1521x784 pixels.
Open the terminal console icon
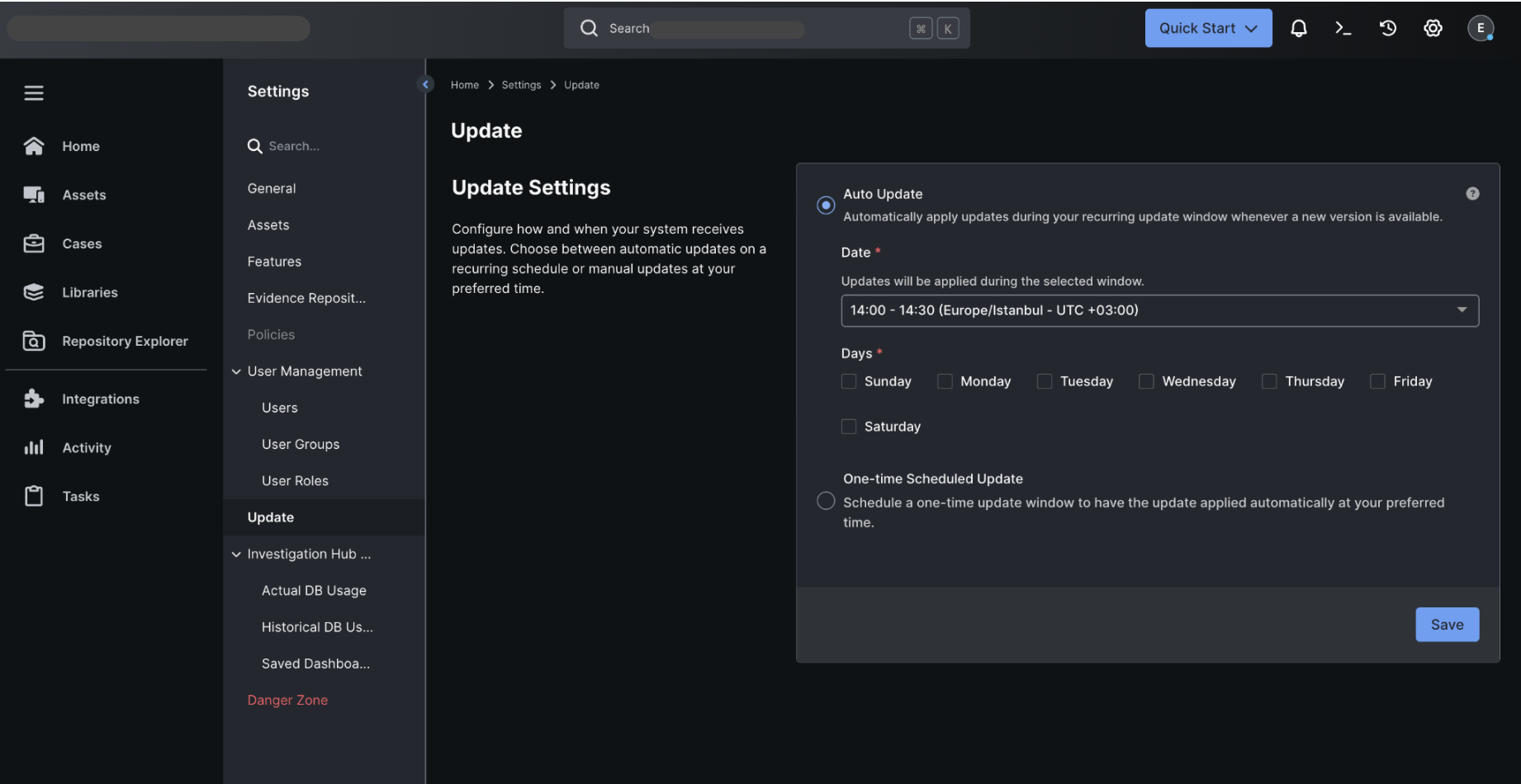point(1343,28)
